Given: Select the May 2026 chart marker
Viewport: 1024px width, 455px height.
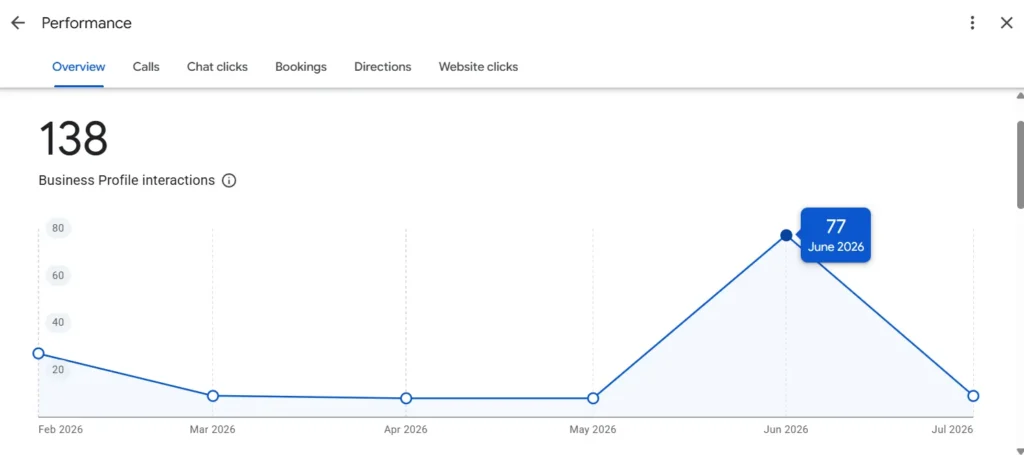Looking at the screenshot, I should (592, 398).
